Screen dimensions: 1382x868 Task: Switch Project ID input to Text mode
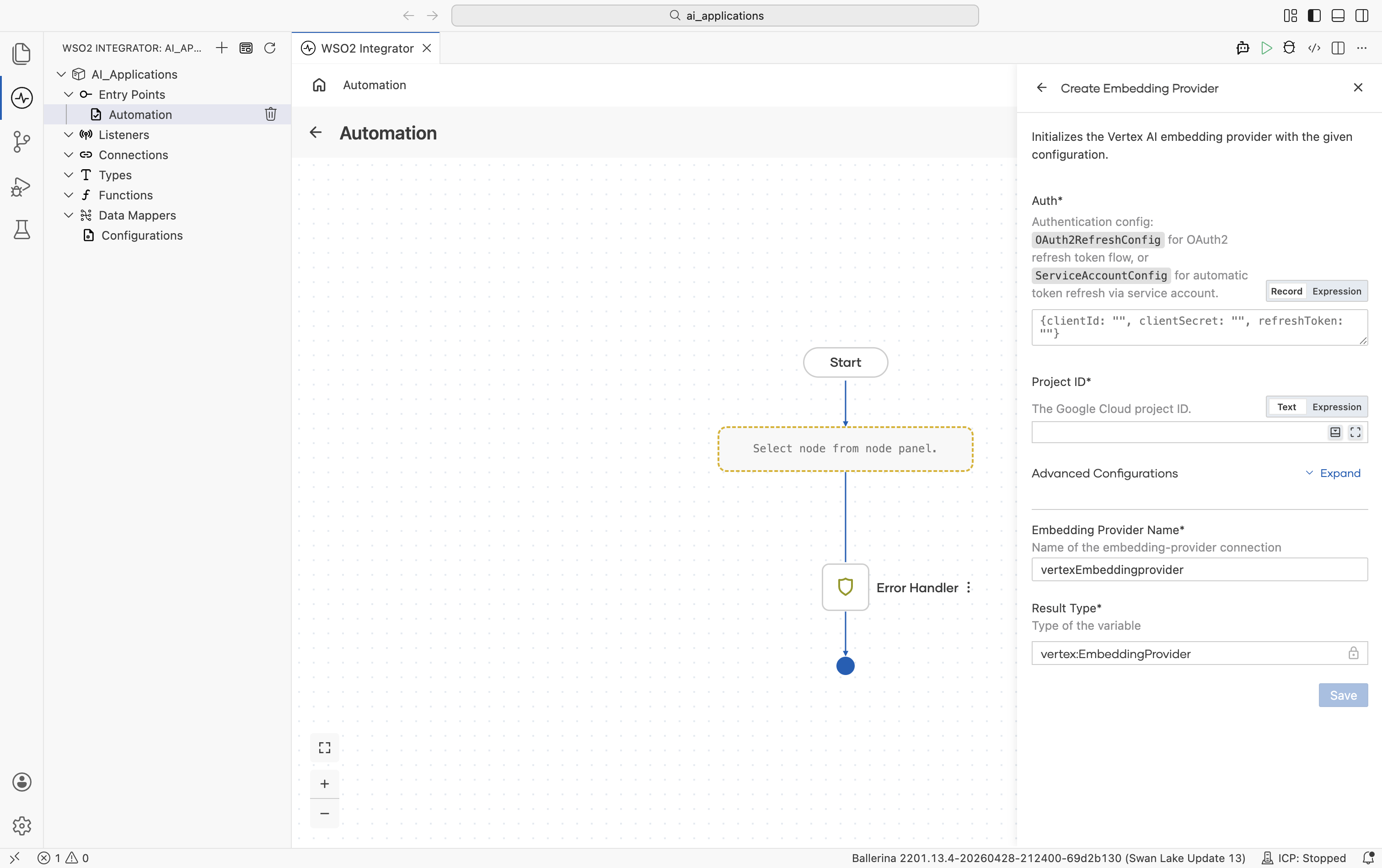tap(1287, 407)
